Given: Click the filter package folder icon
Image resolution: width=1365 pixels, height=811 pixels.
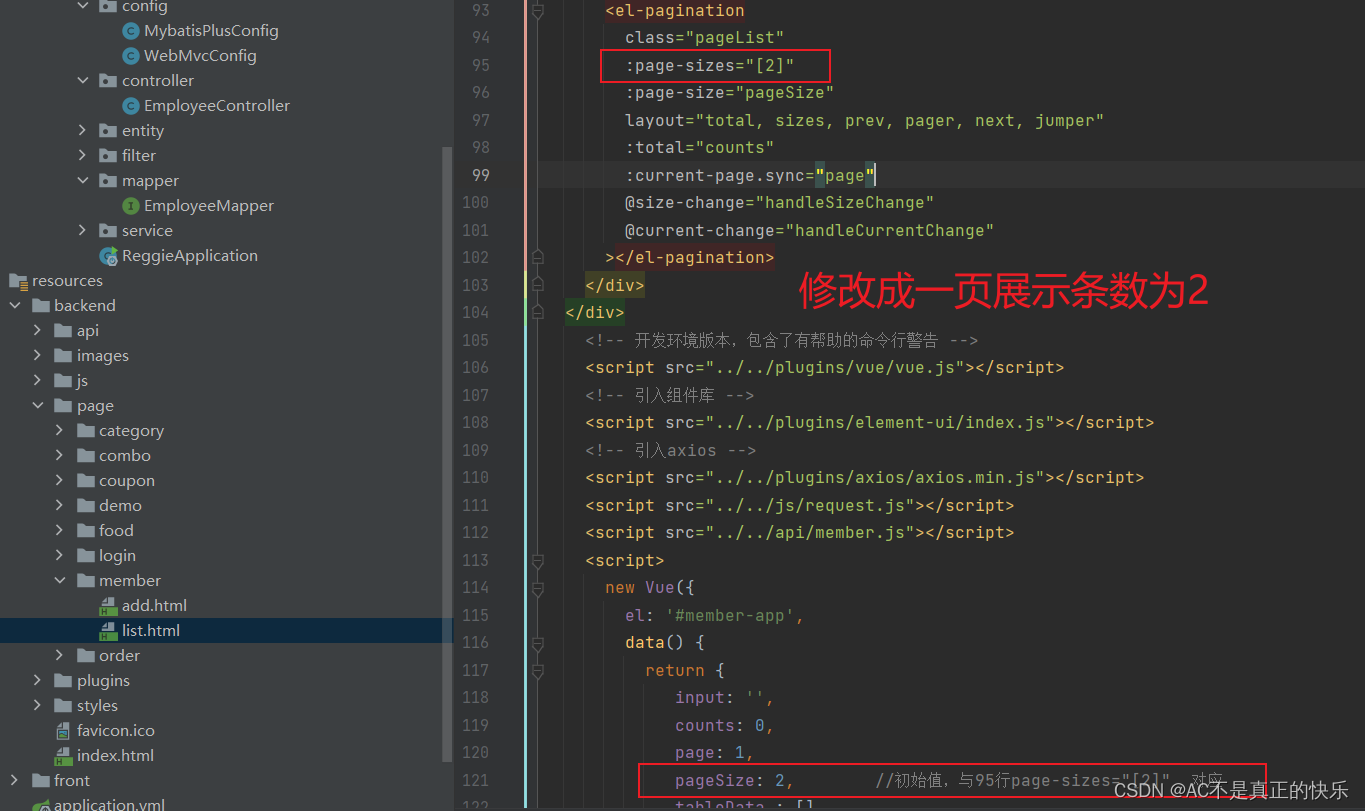Looking at the screenshot, I should [108, 156].
